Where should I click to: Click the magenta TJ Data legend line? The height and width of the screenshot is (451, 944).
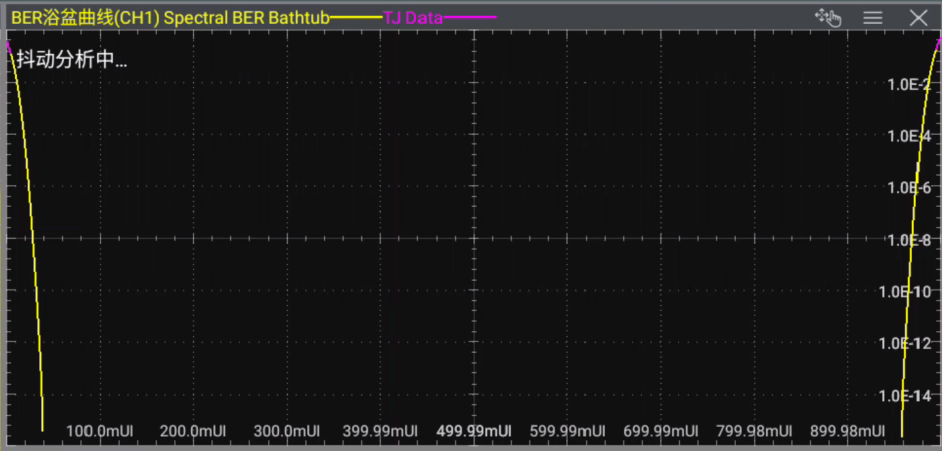click(470, 18)
